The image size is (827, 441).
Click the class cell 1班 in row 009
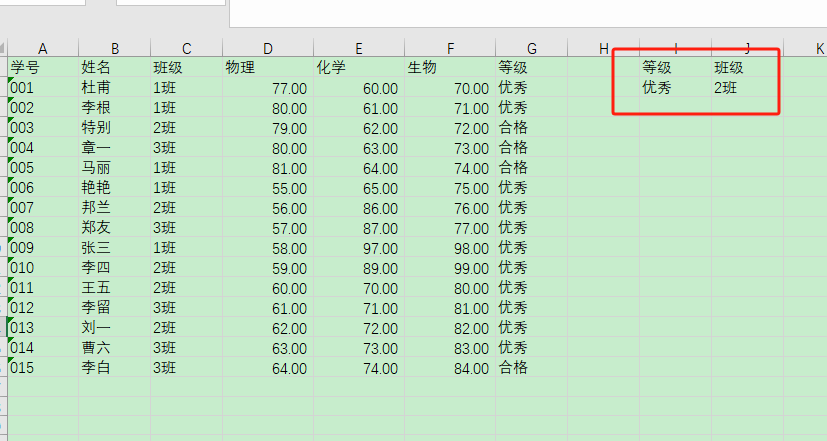pyautogui.click(x=186, y=247)
